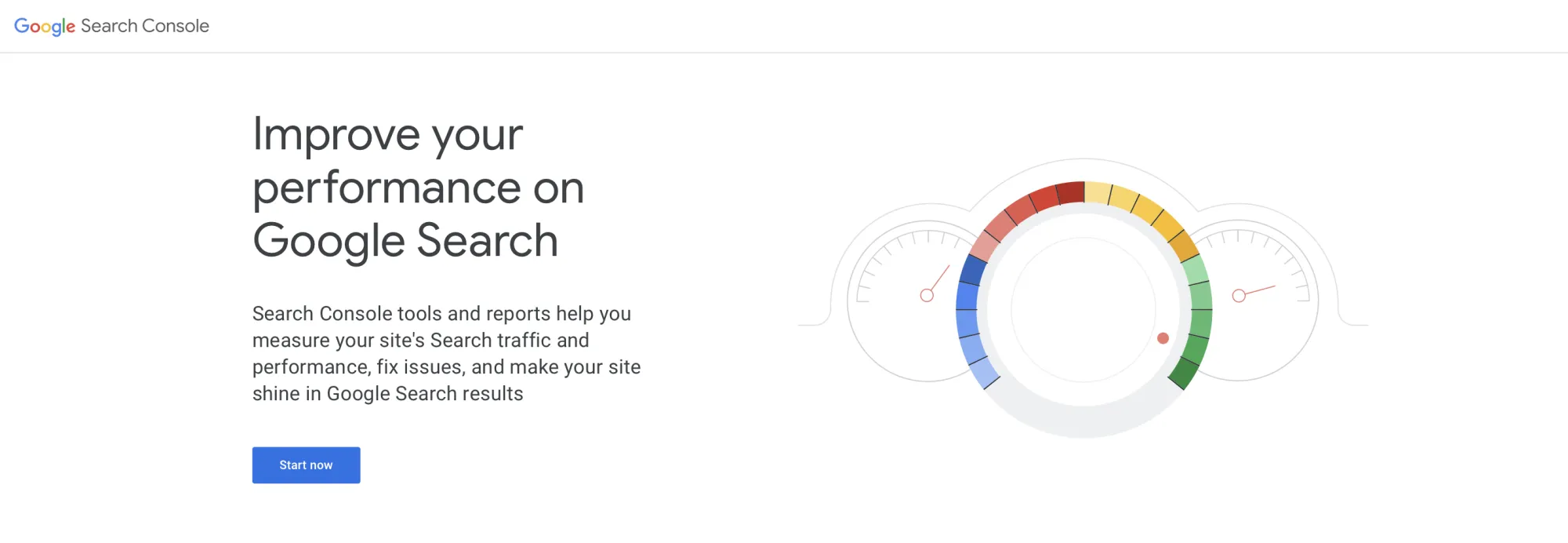Click the Start now button
Viewport: 1568px width, 543px height.
pos(306,465)
